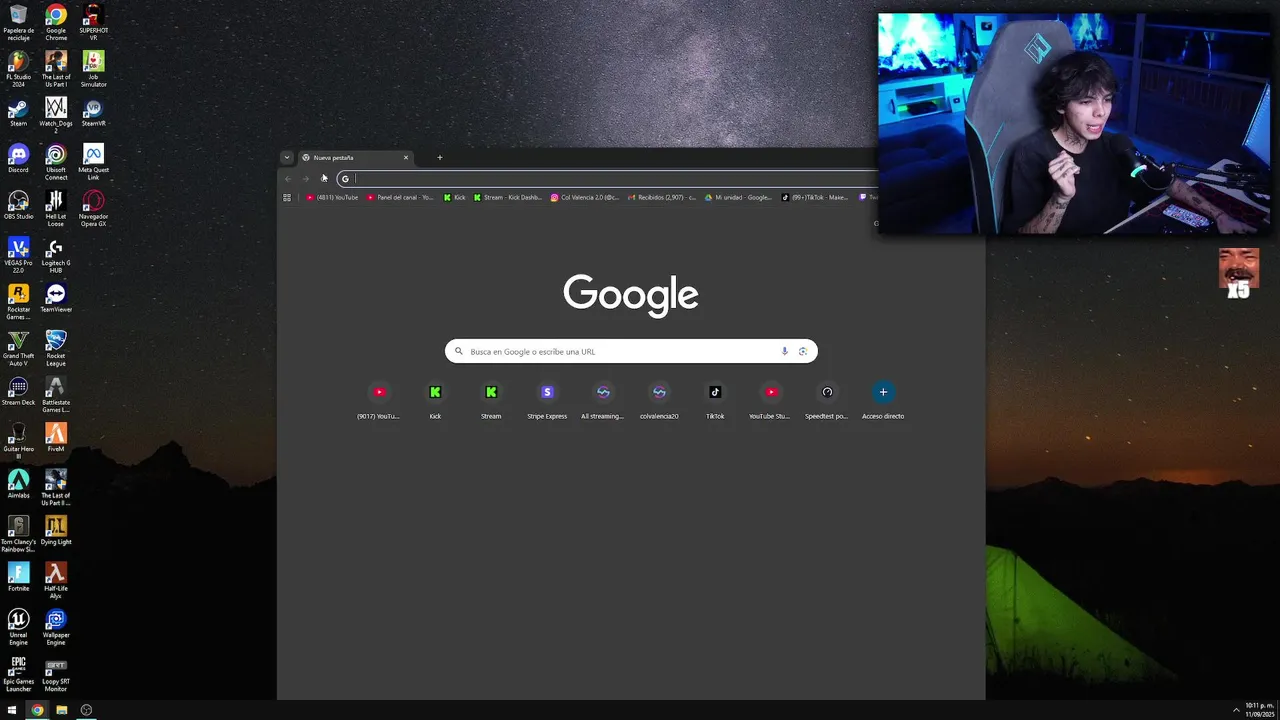
Task: Open Google Lens image search icon
Action: pos(803,351)
